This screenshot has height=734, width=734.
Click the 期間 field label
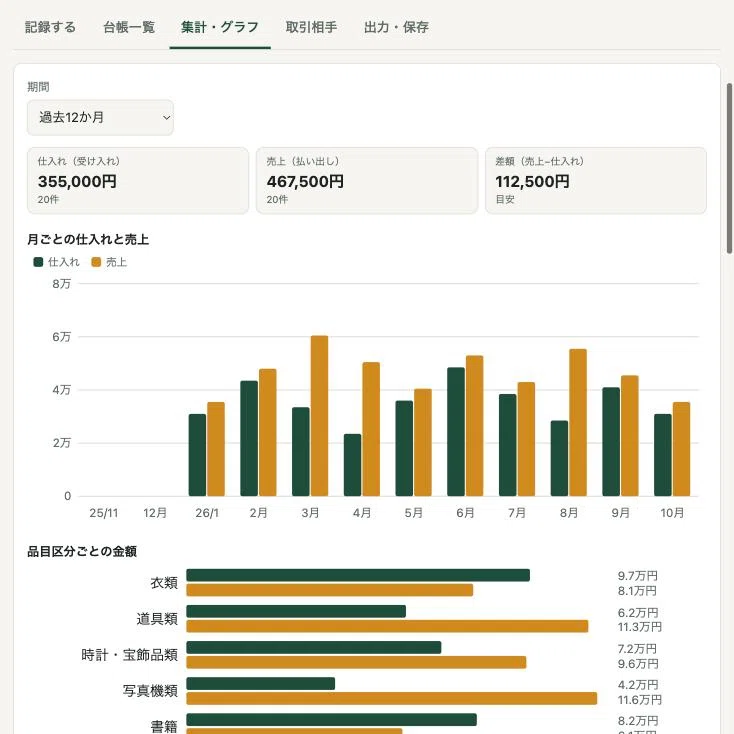[38, 87]
